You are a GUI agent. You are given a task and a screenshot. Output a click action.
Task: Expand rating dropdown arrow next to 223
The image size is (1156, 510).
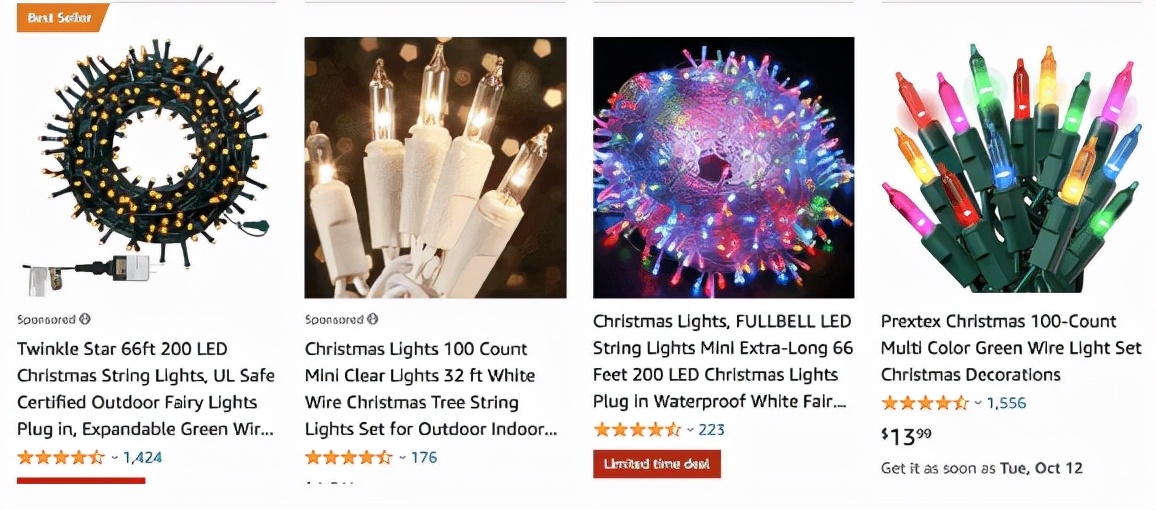[x=690, y=430]
